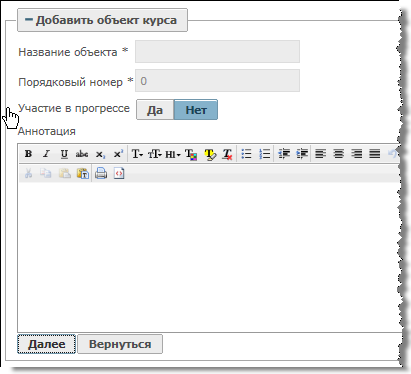
Task: Set participation in progress to 'Да'
Action: [x=155, y=110]
